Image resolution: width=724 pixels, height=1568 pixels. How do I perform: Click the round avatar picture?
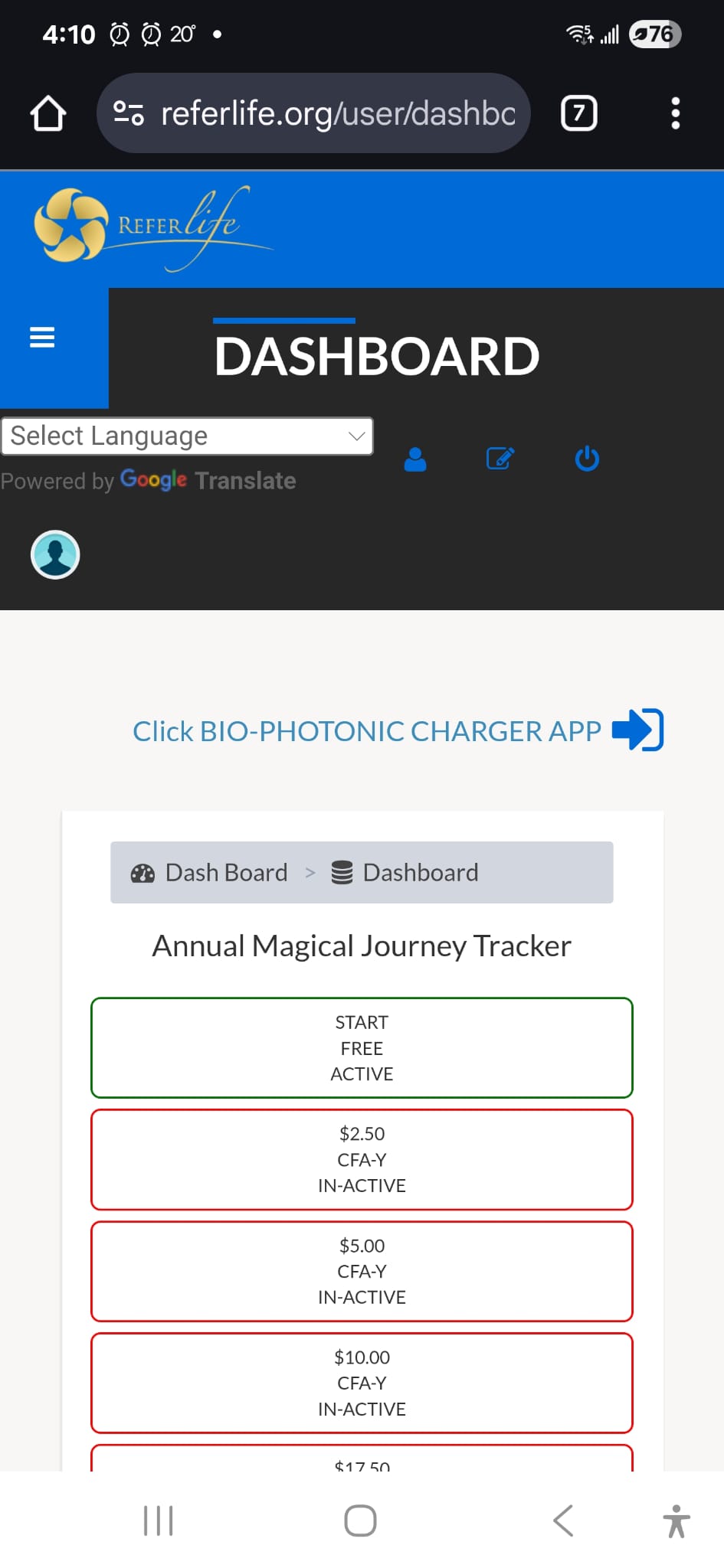(x=55, y=554)
